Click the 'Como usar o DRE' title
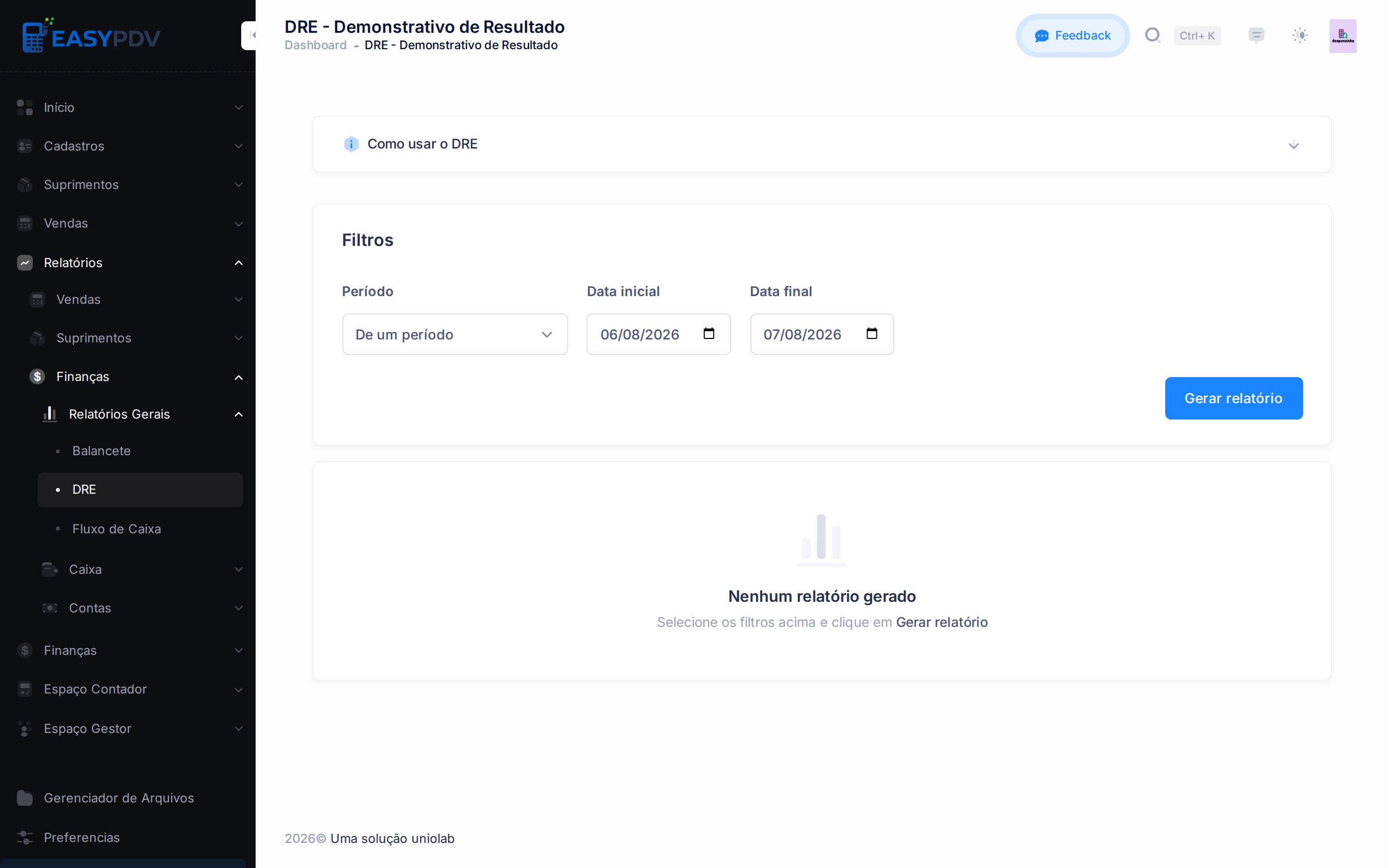1389x868 pixels. (422, 144)
